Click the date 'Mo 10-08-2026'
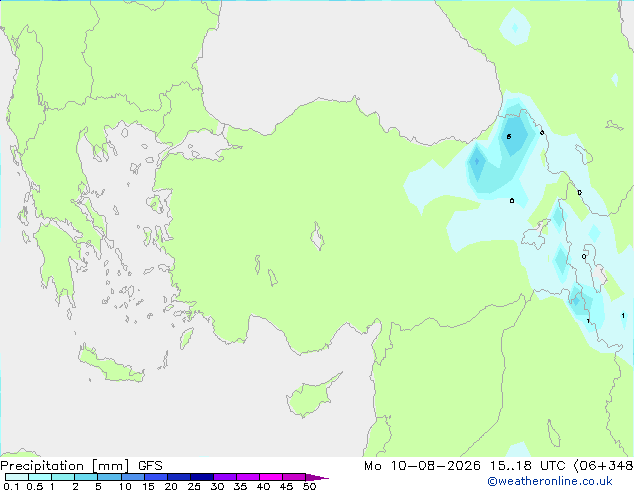 pos(422,466)
